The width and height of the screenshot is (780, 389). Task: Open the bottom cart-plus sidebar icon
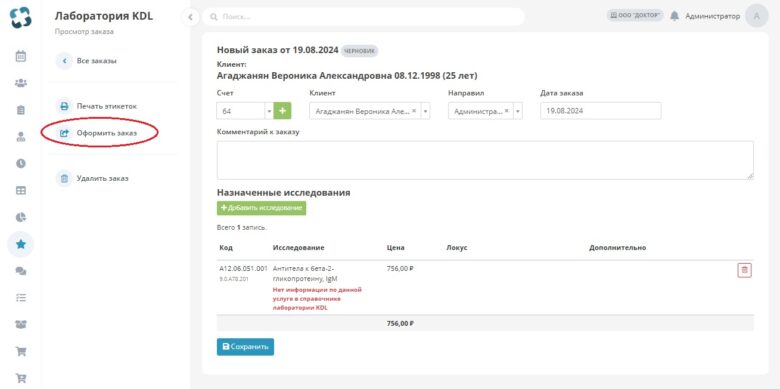20,378
